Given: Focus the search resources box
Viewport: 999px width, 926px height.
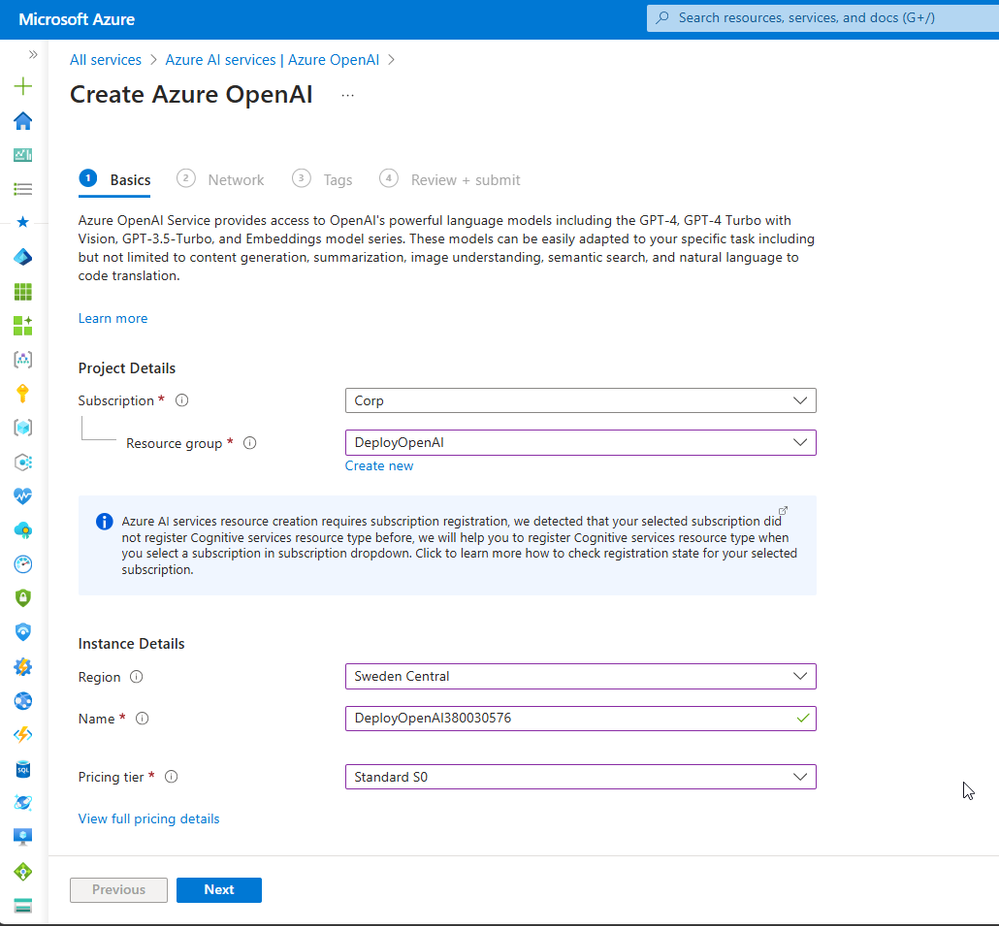Looking at the screenshot, I should 823,18.
